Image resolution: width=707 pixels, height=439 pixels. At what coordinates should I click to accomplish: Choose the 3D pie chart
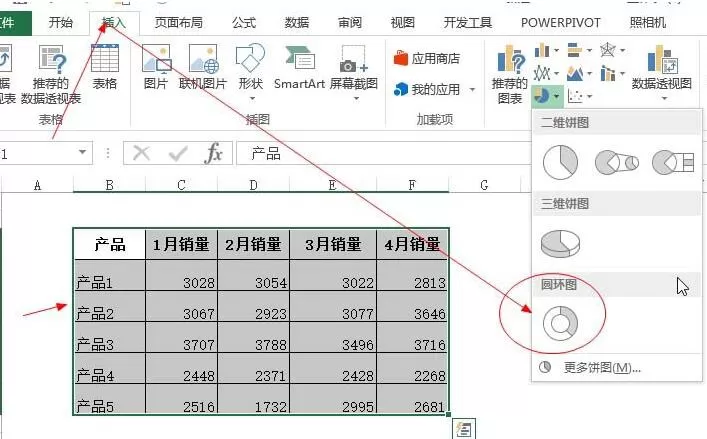[560, 243]
